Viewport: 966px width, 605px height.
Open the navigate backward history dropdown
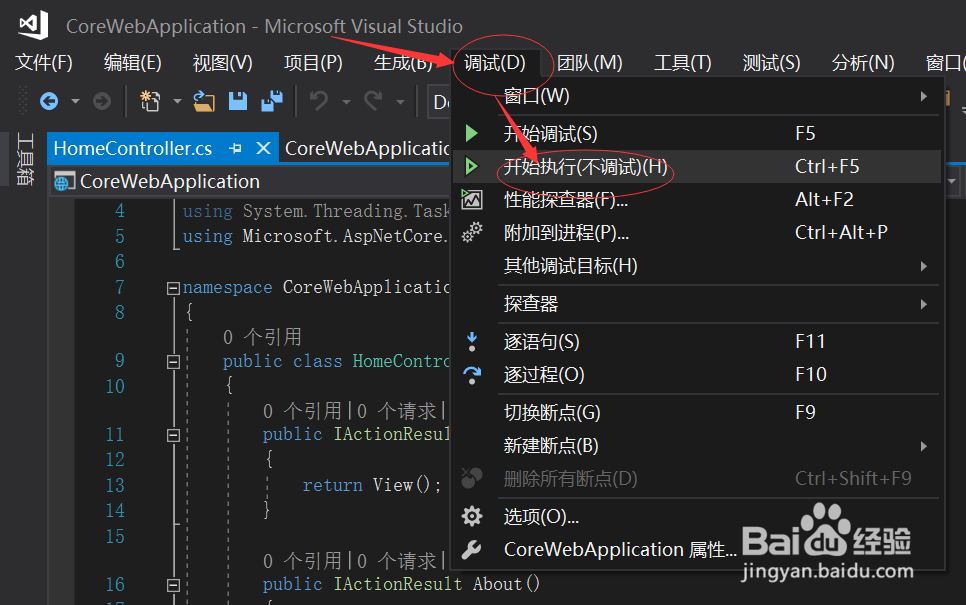(x=75, y=100)
